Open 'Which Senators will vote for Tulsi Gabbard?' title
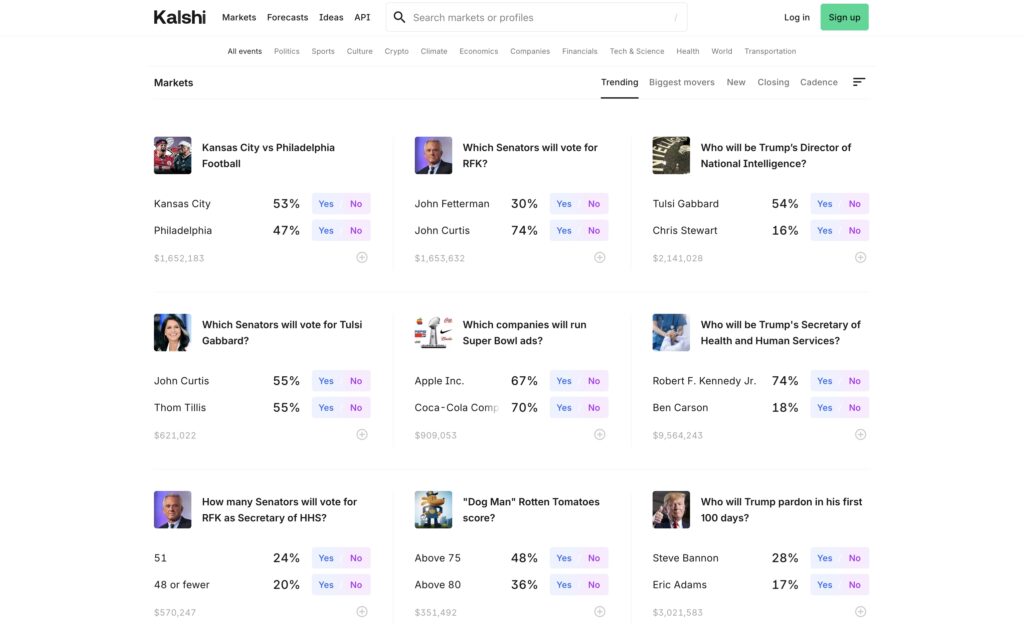1024x631 pixels. tap(281, 332)
